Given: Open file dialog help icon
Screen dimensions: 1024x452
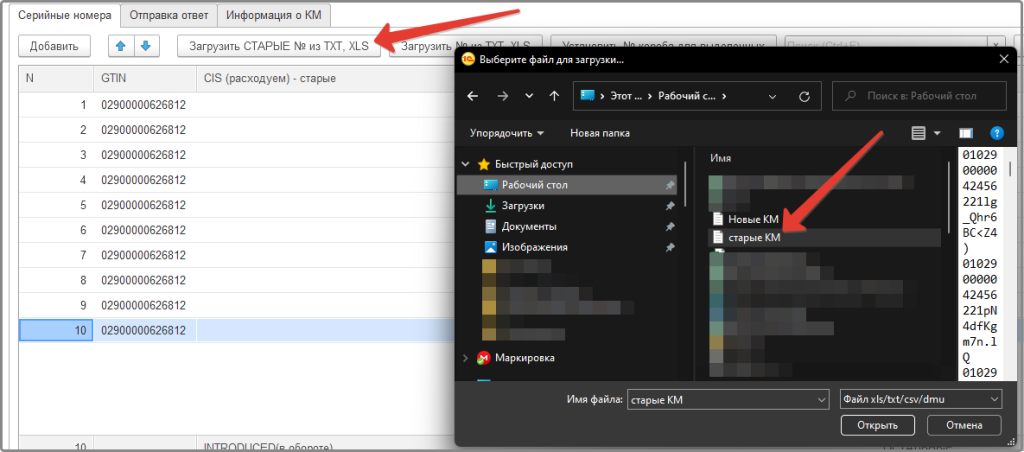Looking at the screenshot, I should pyautogui.click(x=997, y=133).
